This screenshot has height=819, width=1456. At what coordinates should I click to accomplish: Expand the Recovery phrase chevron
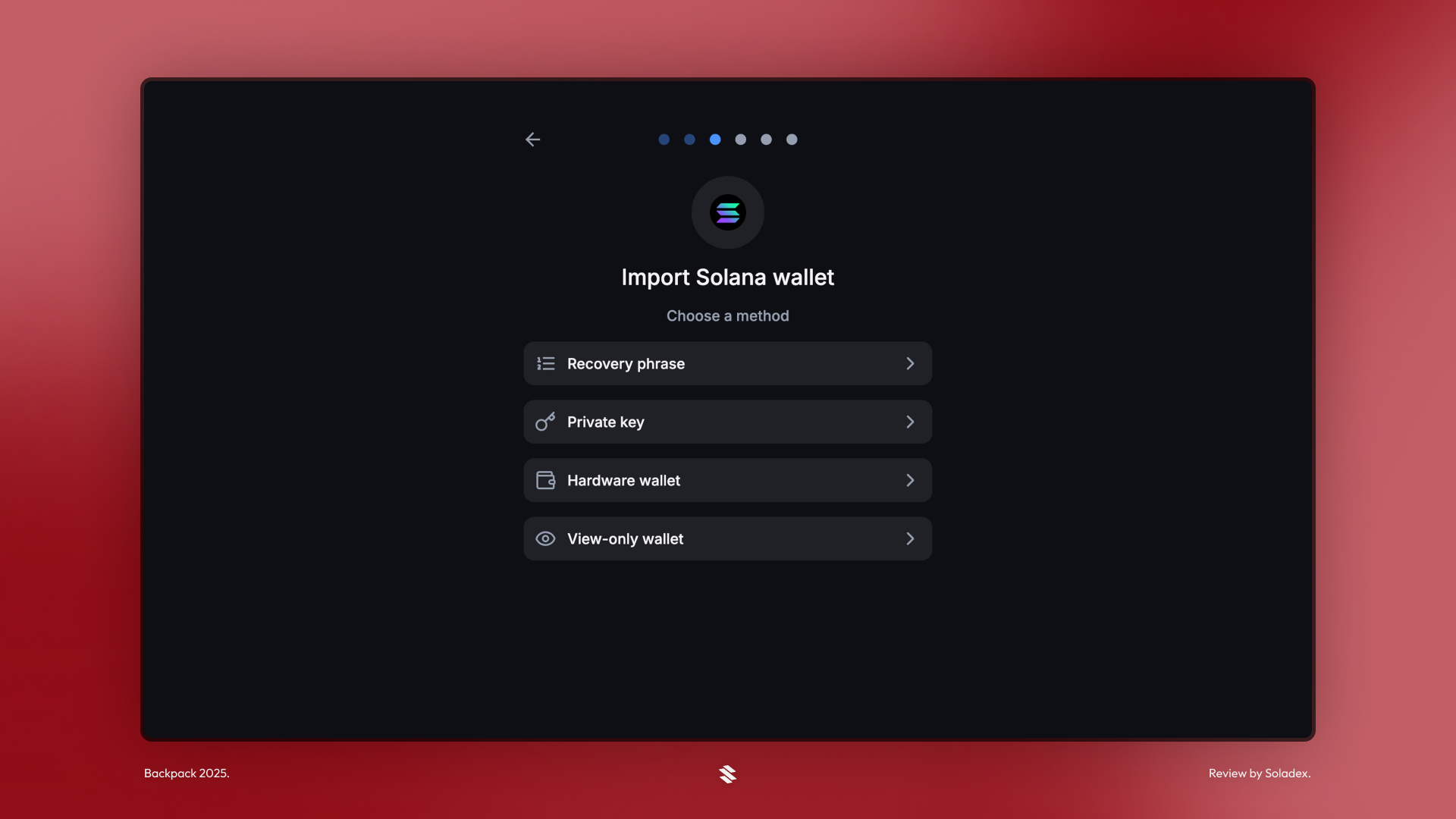[910, 363]
